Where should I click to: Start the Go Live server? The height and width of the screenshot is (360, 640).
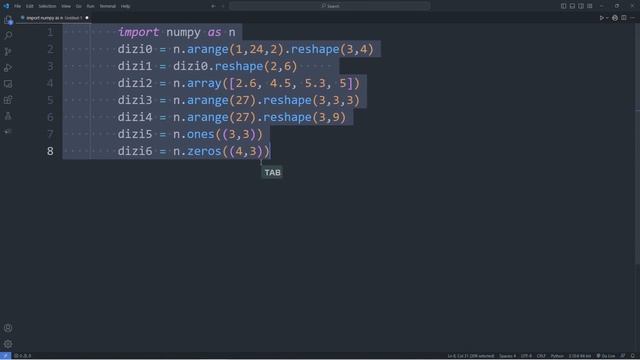click(x=606, y=356)
